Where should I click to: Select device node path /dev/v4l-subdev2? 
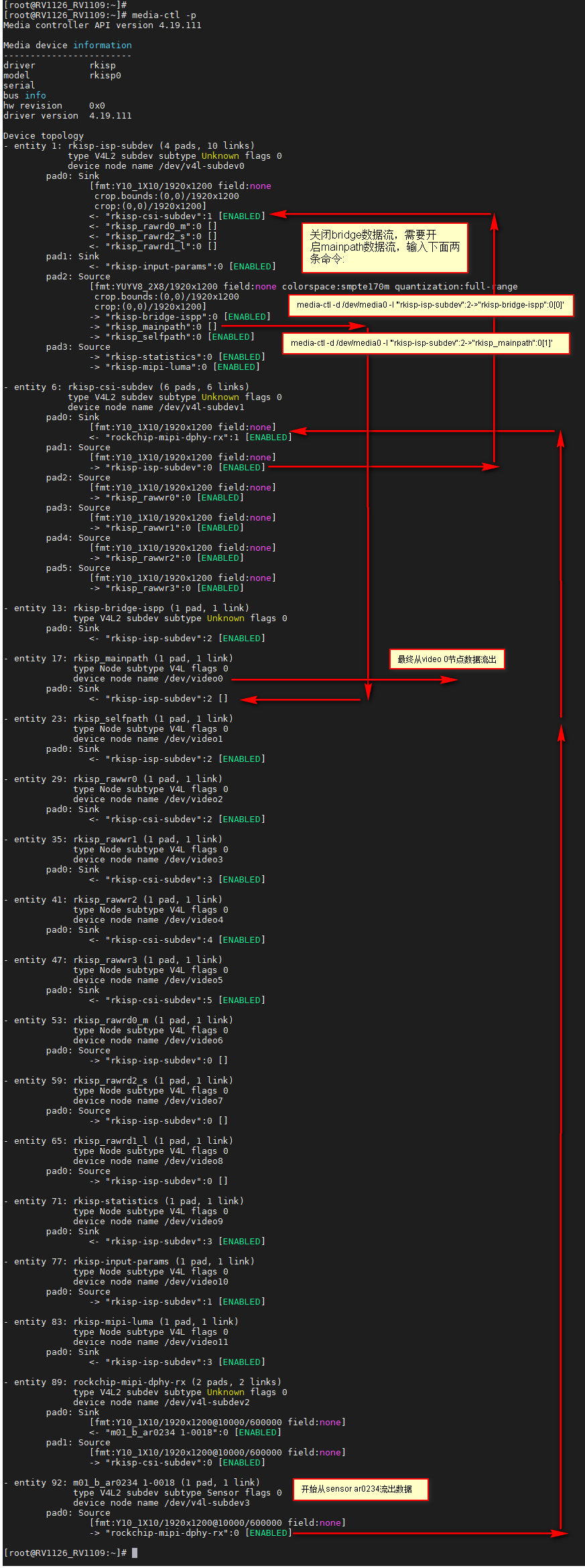point(207,1402)
